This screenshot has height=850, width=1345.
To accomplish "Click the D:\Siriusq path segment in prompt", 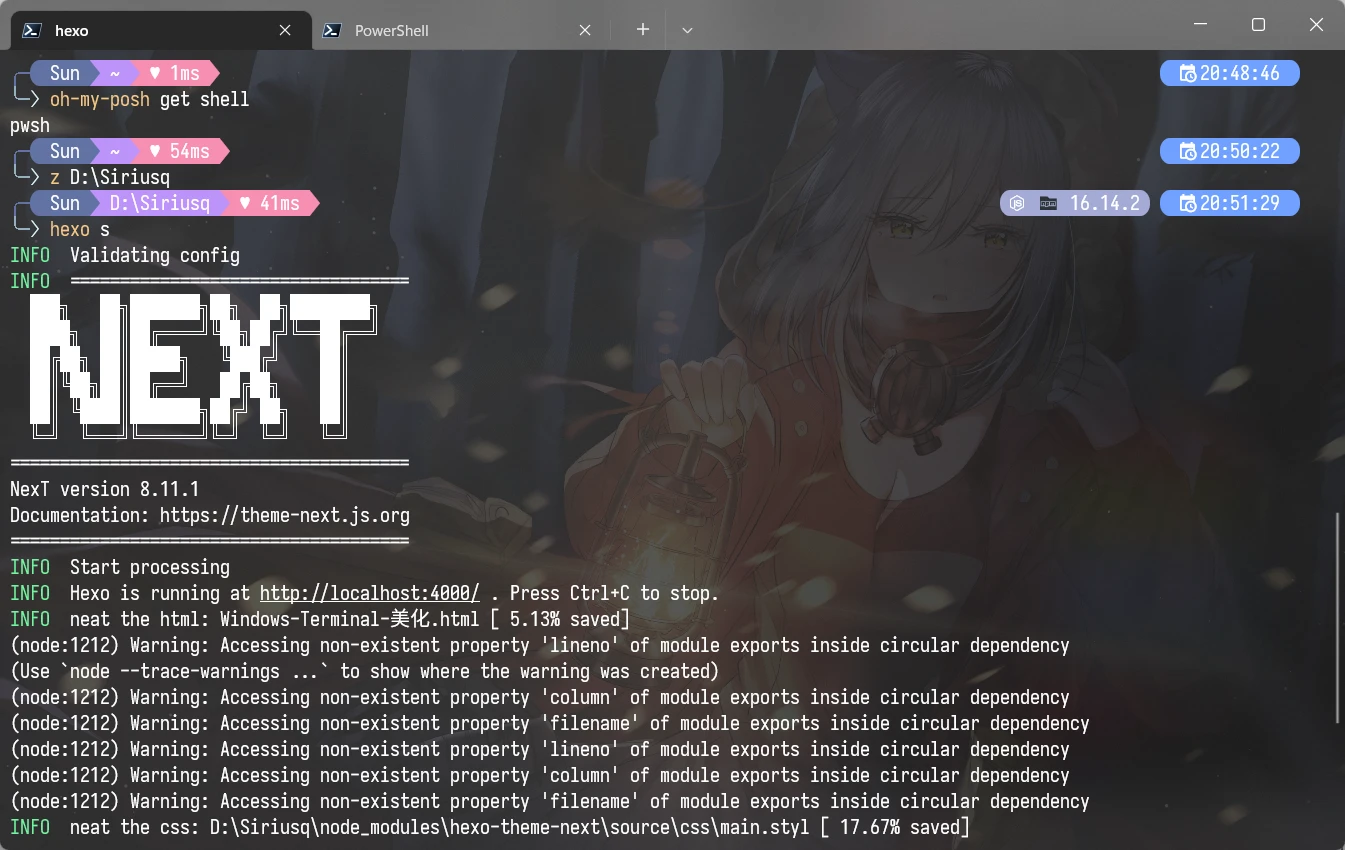I will 160,203.
